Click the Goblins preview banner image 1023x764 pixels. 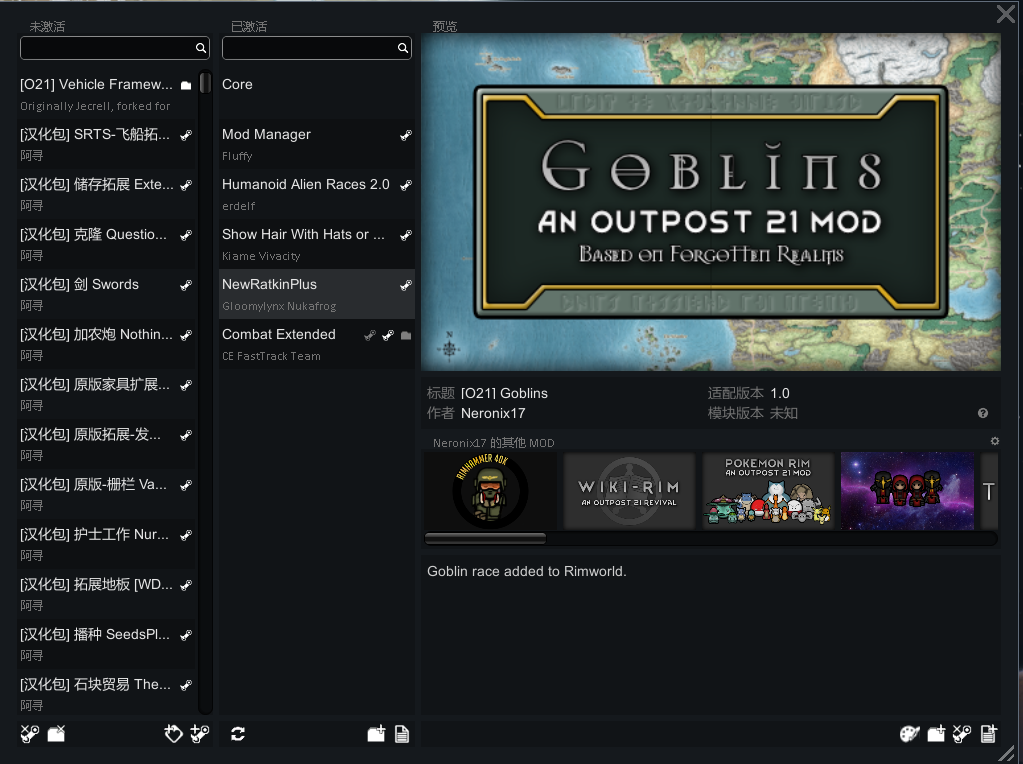pos(710,202)
